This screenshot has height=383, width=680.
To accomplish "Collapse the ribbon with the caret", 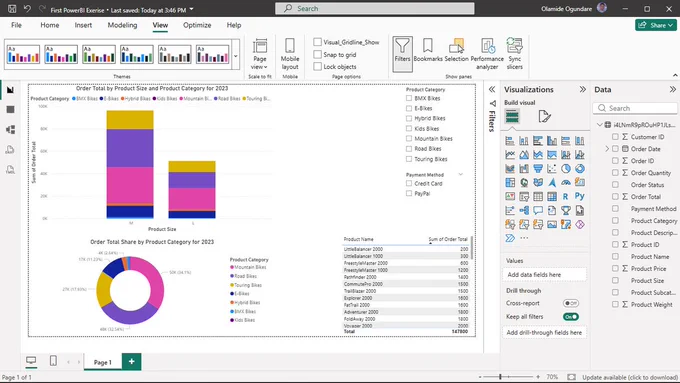I will pyautogui.click(x=675, y=75).
